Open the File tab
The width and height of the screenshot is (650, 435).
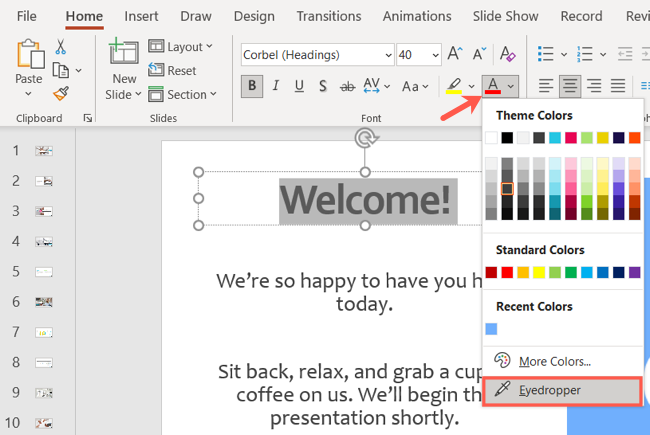(x=27, y=16)
